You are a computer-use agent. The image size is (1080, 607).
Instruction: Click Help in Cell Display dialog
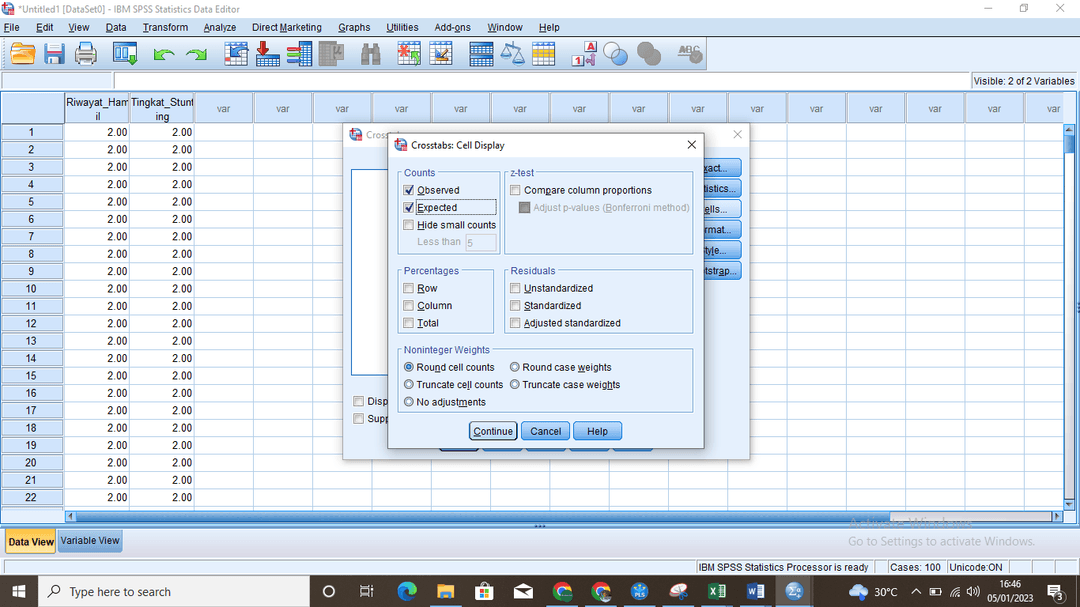click(x=597, y=431)
